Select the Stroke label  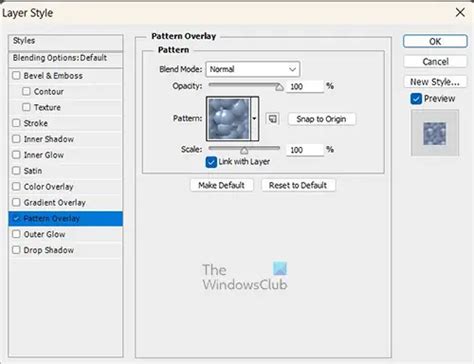(x=36, y=123)
